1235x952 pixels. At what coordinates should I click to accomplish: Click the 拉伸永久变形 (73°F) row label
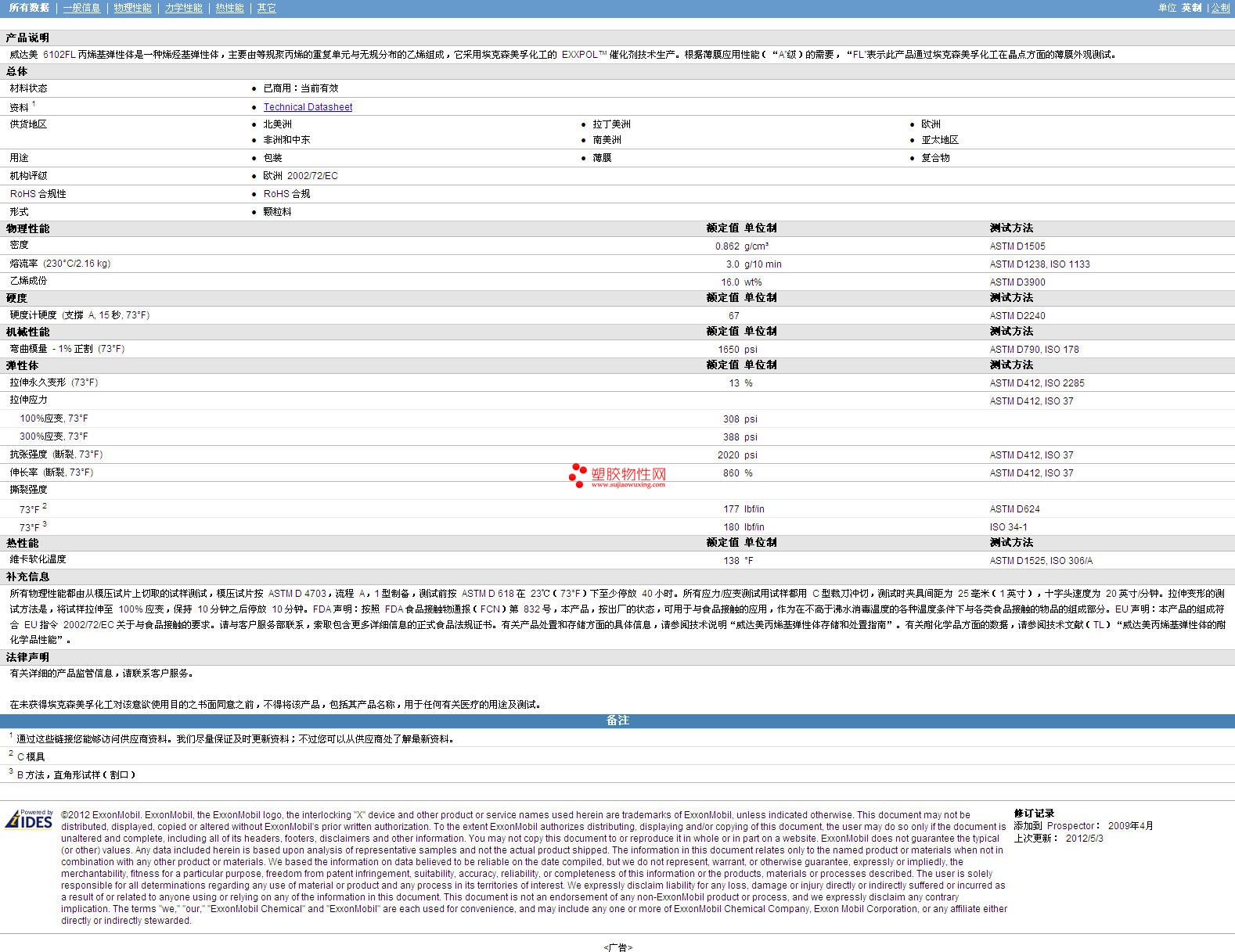54,383
